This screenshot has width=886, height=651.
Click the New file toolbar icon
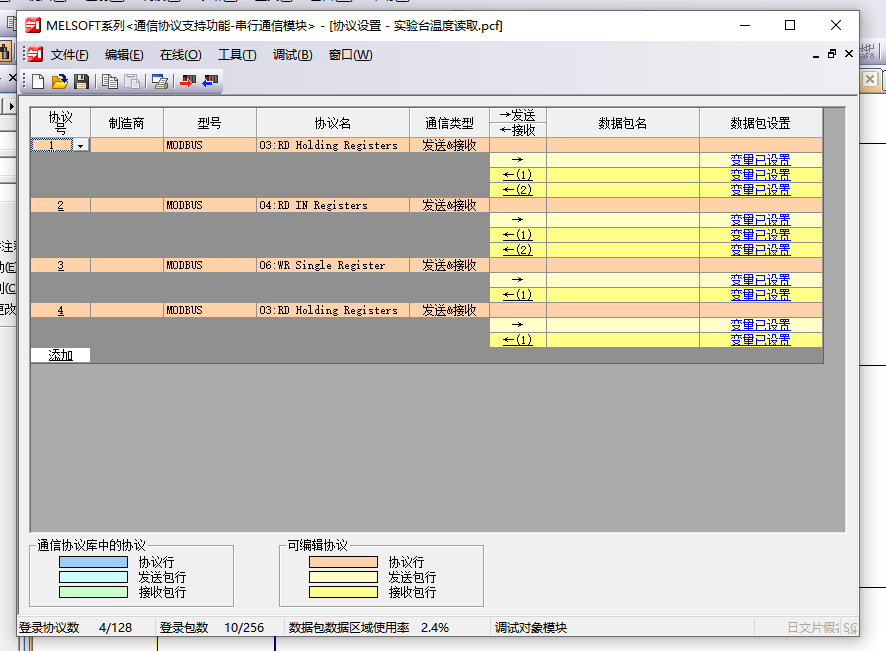pos(38,82)
